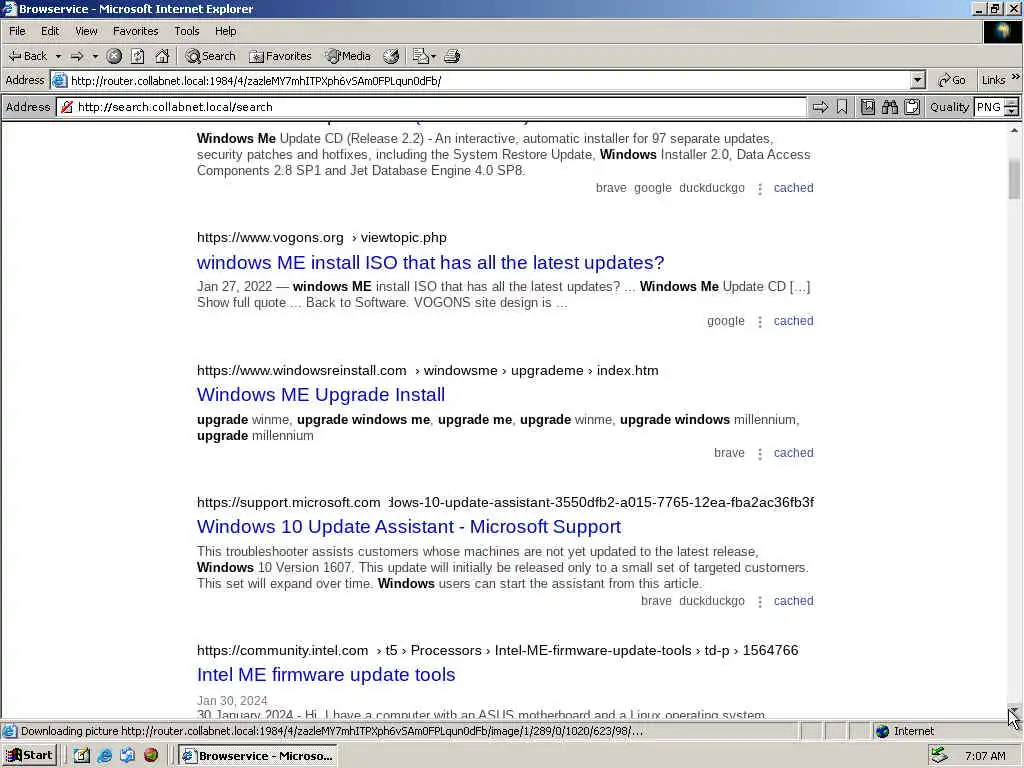The image size is (1024, 768).
Task: Open the Favorites menu
Action: 135,31
